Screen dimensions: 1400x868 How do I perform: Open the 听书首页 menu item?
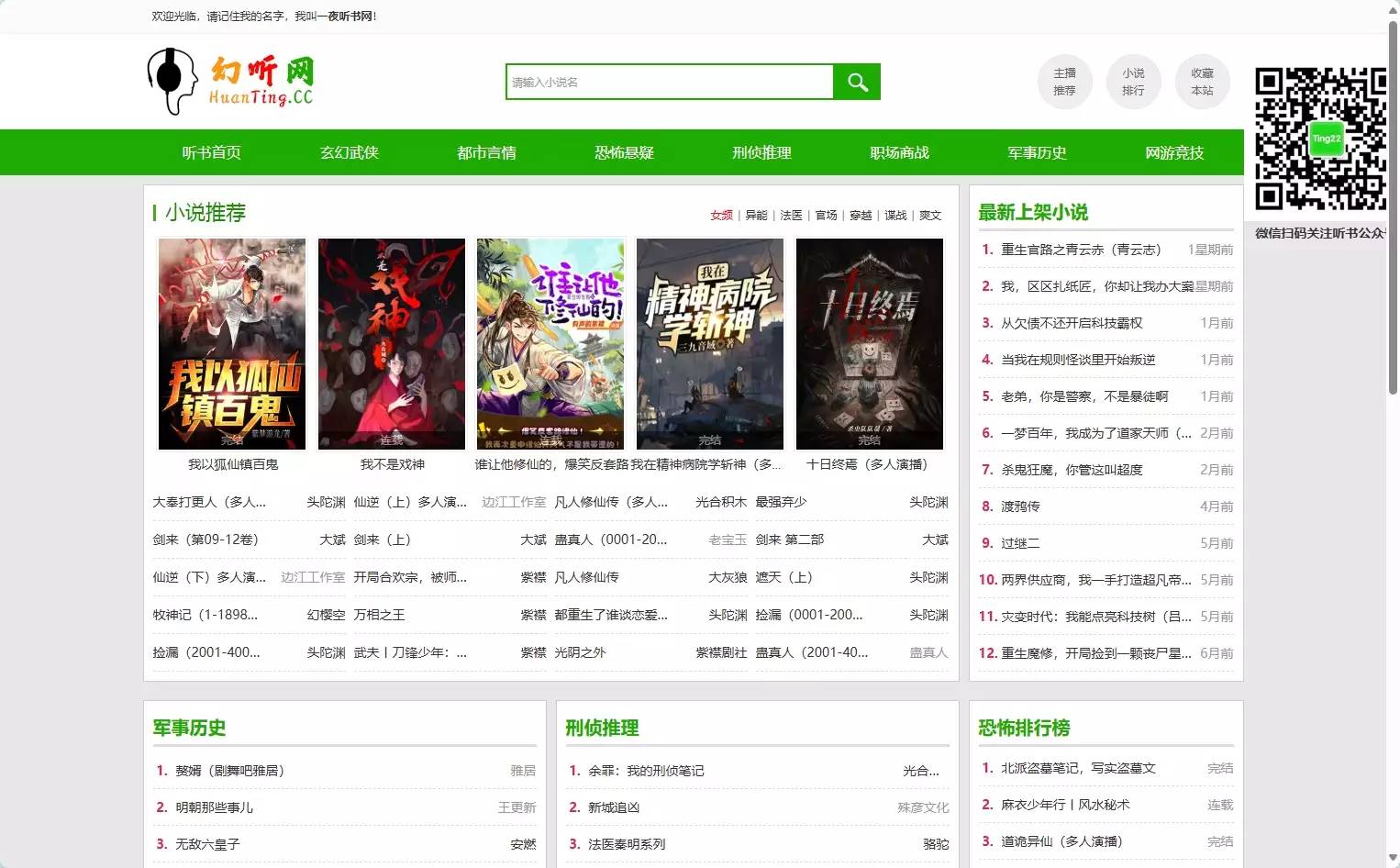(212, 152)
